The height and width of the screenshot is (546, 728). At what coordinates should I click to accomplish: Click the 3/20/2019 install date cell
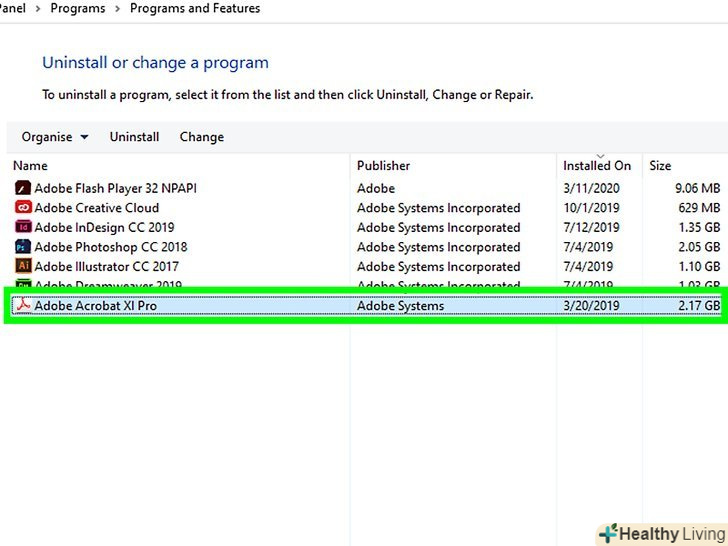click(x=591, y=306)
